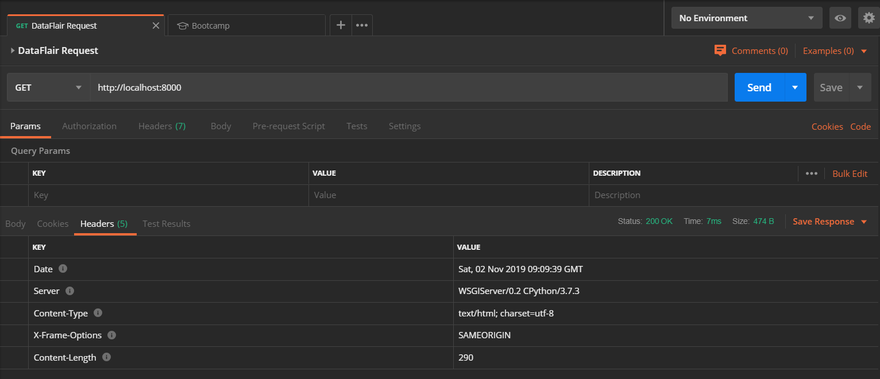The width and height of the screenshot is (880, 379).
Task: Click info icon next to Server header
Action: 70,291
